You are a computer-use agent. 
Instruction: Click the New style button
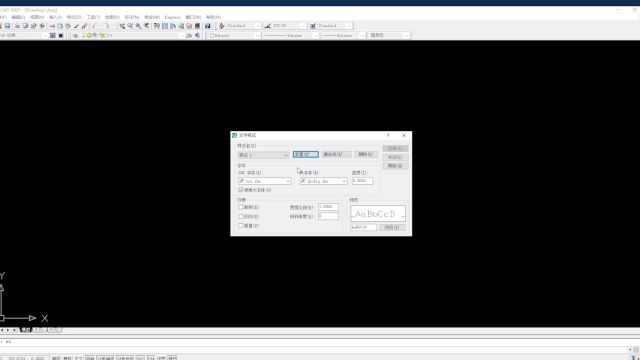point(306,154)
